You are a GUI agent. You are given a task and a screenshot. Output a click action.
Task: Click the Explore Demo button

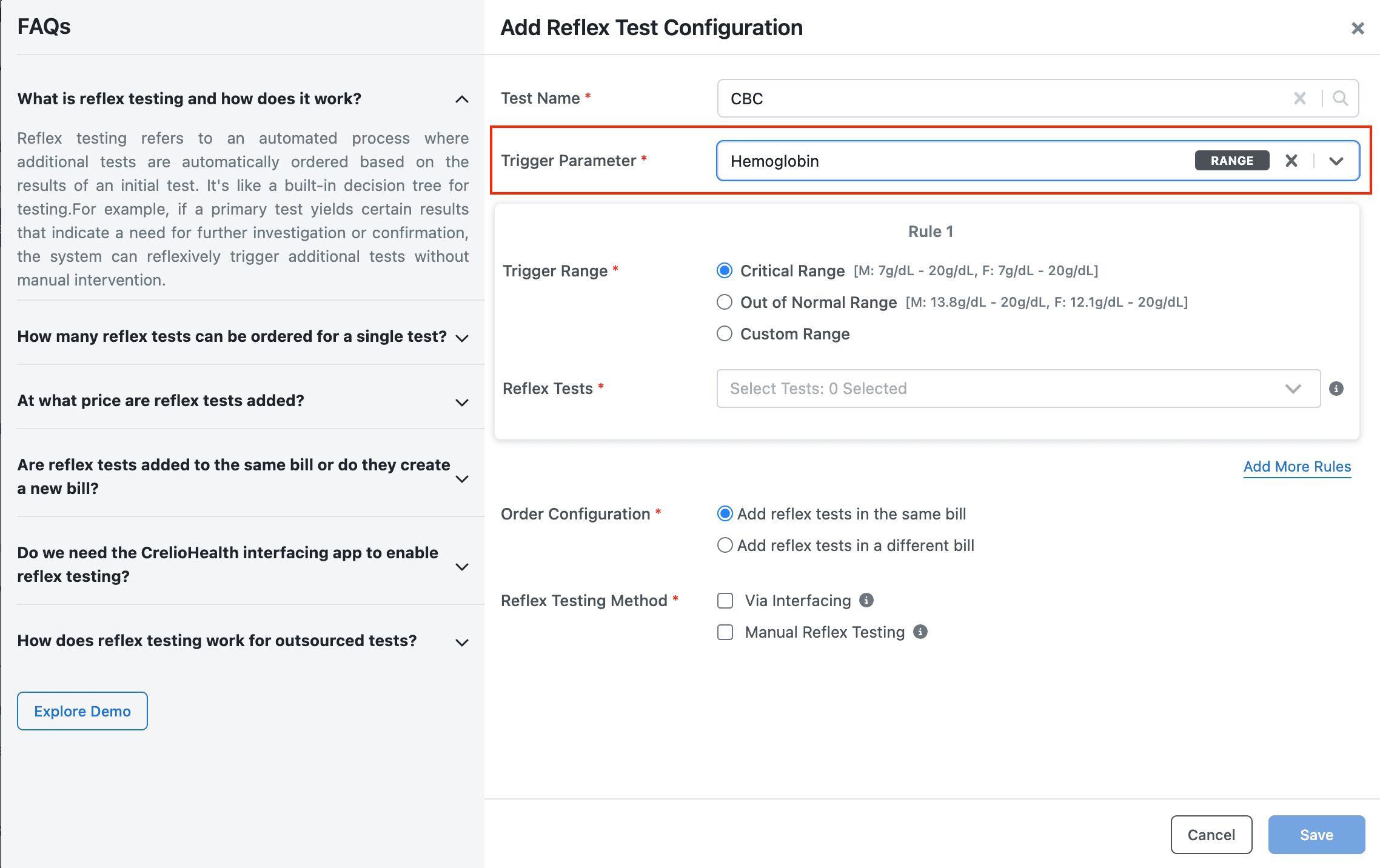tap(82, 711)
